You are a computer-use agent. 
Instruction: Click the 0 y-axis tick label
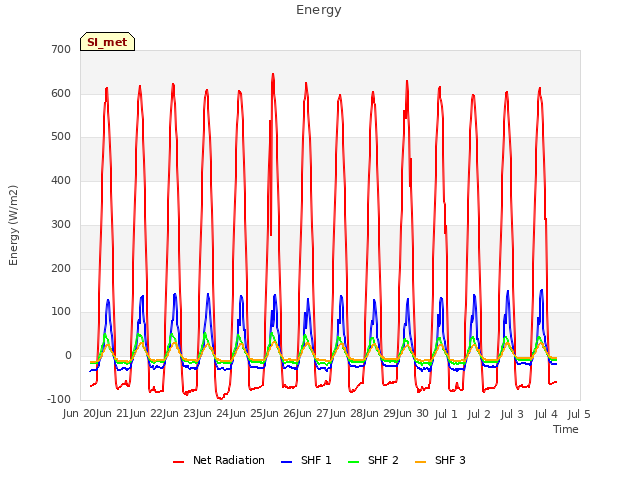(68, 356)
